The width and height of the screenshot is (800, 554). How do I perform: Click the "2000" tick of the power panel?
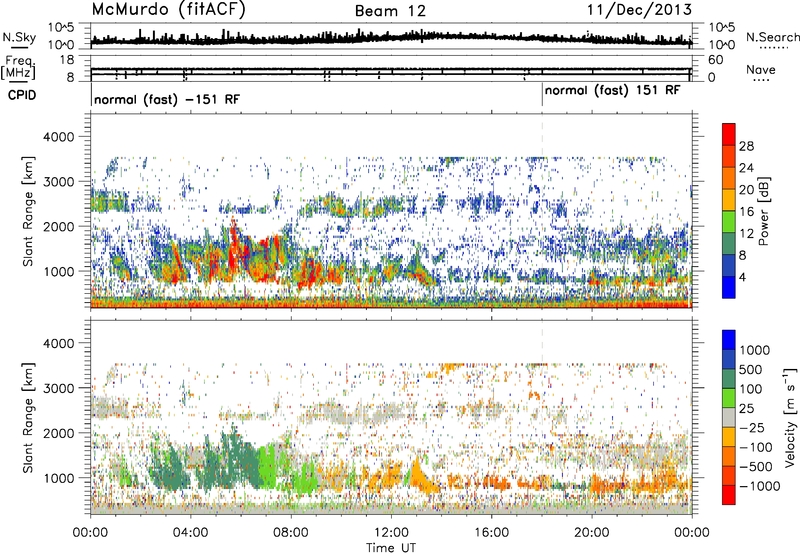pyautogui.click(x=58, y=226)
